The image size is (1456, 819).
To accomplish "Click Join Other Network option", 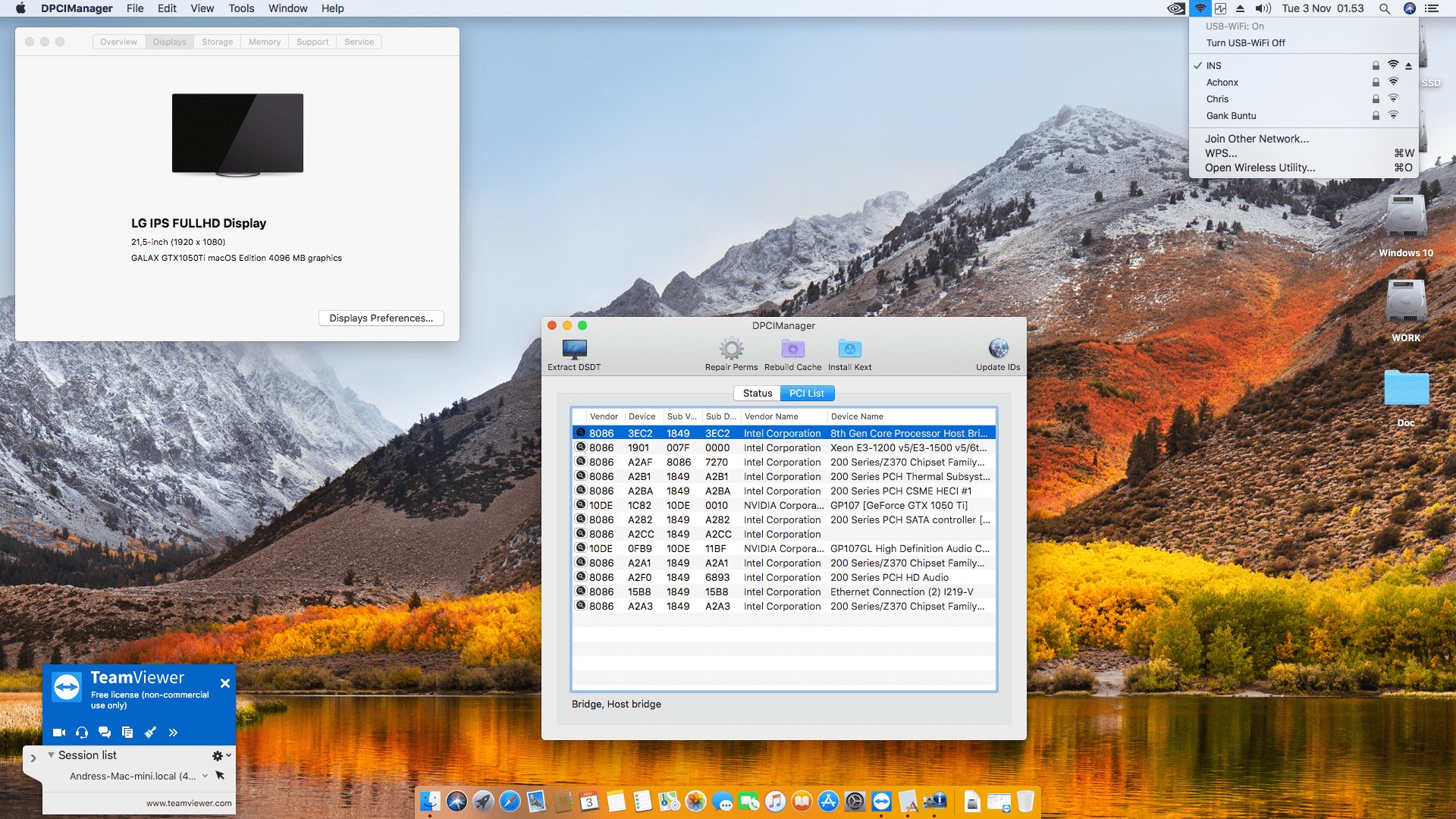I will tap(1257, 139).
